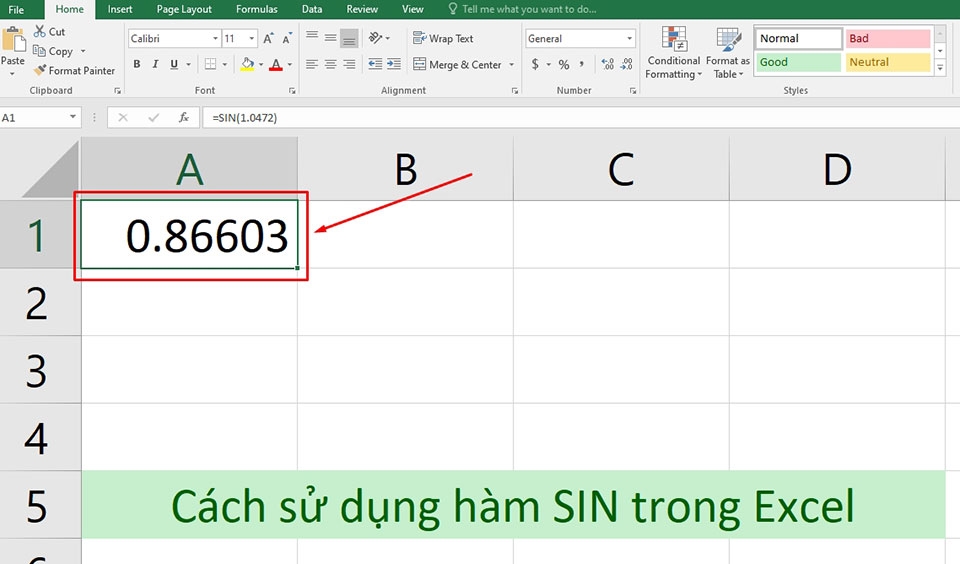Select the Format Painter brush
Viewport: 960px width, 564px height.
pos(40,70)
